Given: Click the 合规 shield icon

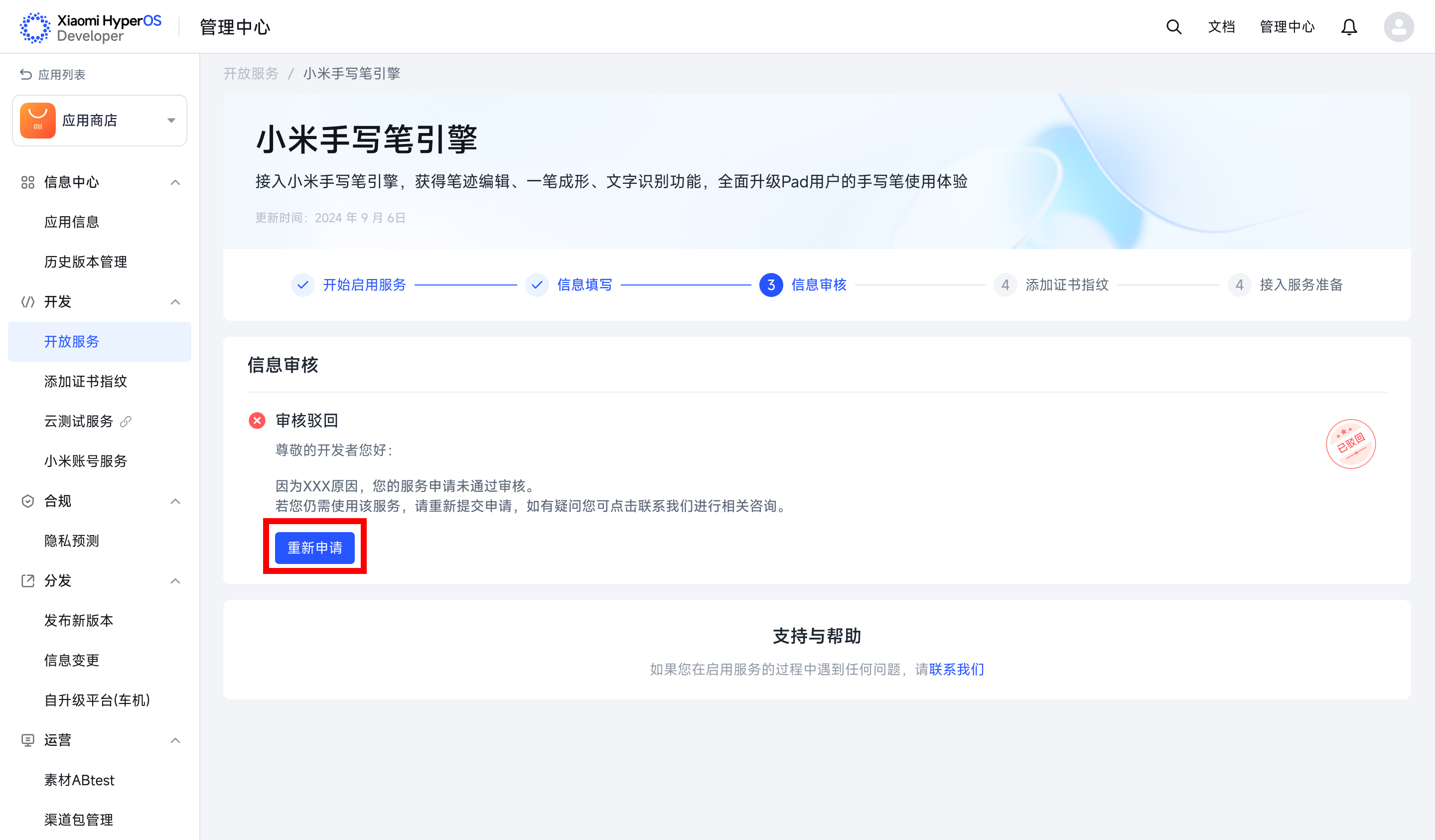Looking at the screenshot, I should (27, 501).
